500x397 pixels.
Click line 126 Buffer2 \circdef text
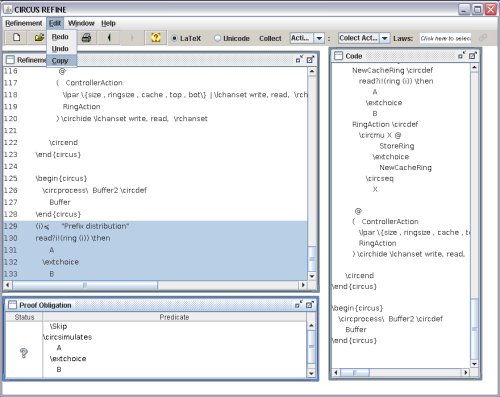(119, 190)
